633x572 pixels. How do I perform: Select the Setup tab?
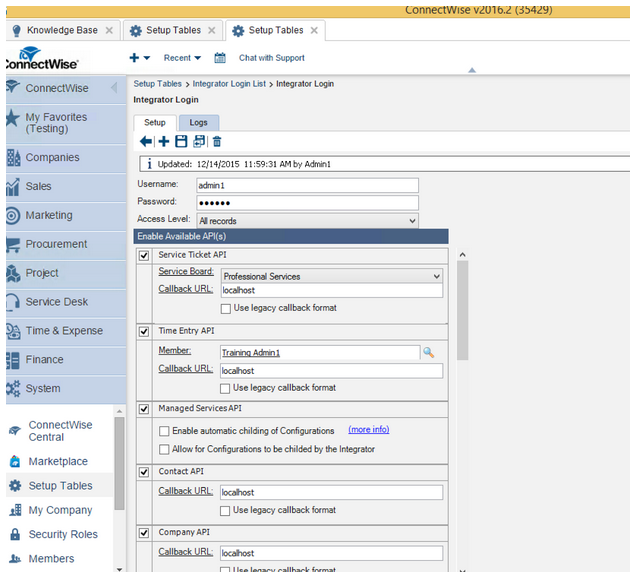pos(155,122)
